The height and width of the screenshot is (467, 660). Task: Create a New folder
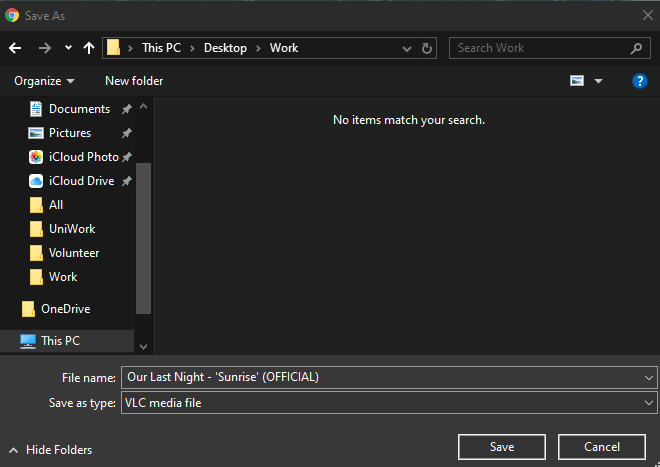coord(134,81)
